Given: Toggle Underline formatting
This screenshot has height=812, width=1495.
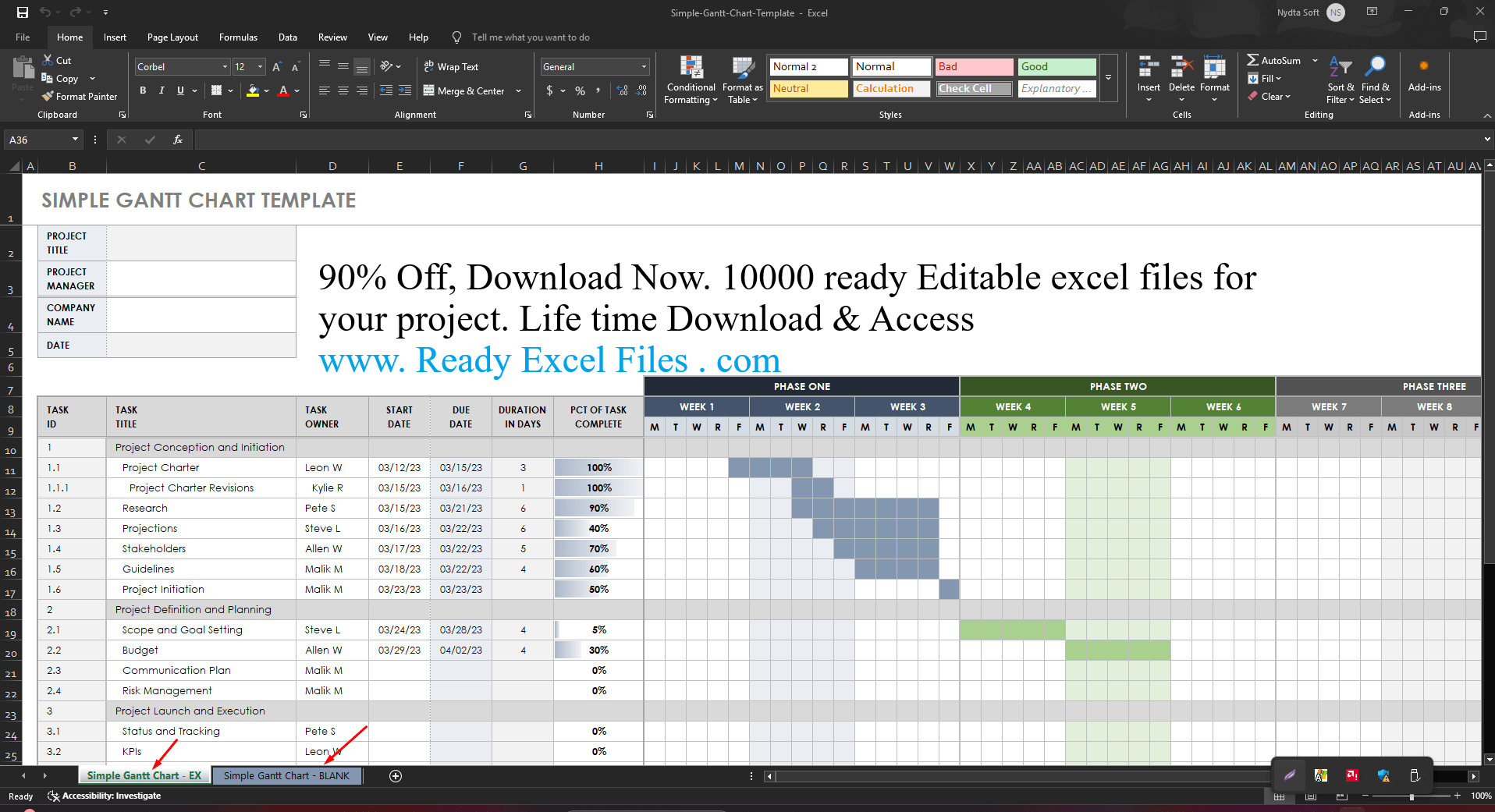Looking at the screenshot, I should coord(180,90).
